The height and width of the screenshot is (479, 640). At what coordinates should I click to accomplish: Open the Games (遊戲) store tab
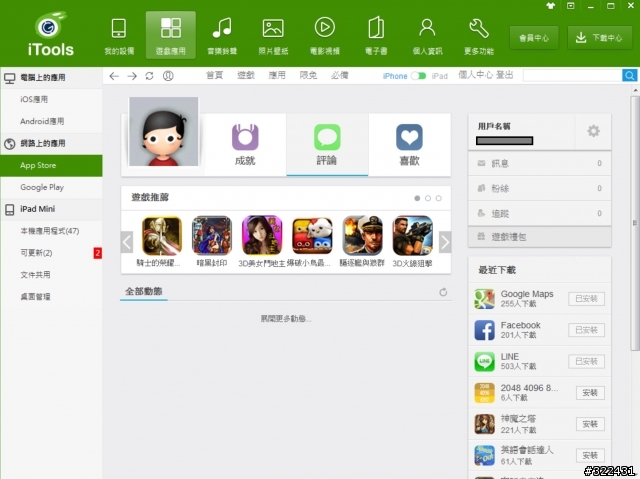click(x=246, y=75)
